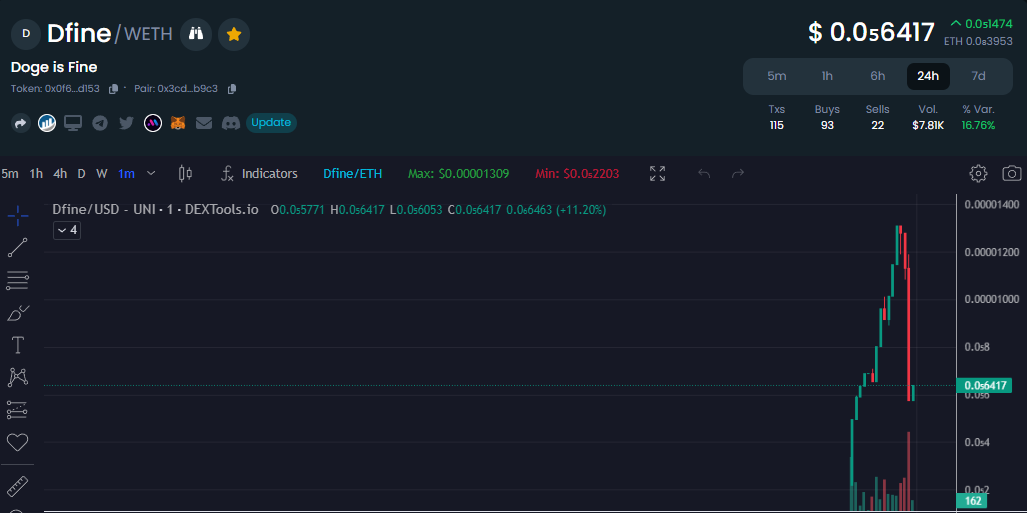
Task: Click the share arrow icon
Action: (x=21, y=123)
